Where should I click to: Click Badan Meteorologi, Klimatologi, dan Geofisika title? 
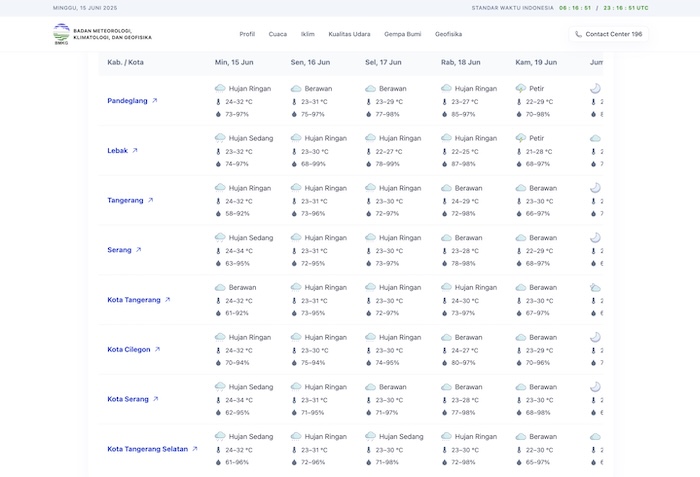click(x=112, y=34)
